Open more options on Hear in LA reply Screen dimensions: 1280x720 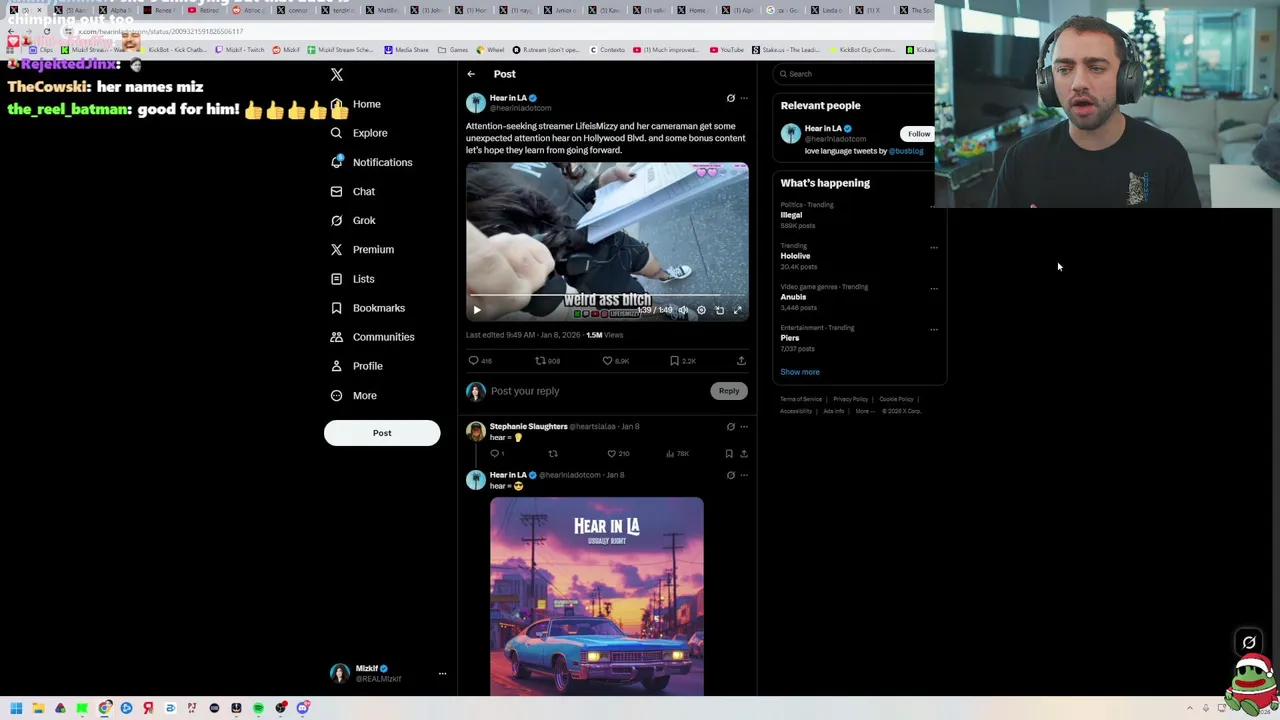point(744,476)
